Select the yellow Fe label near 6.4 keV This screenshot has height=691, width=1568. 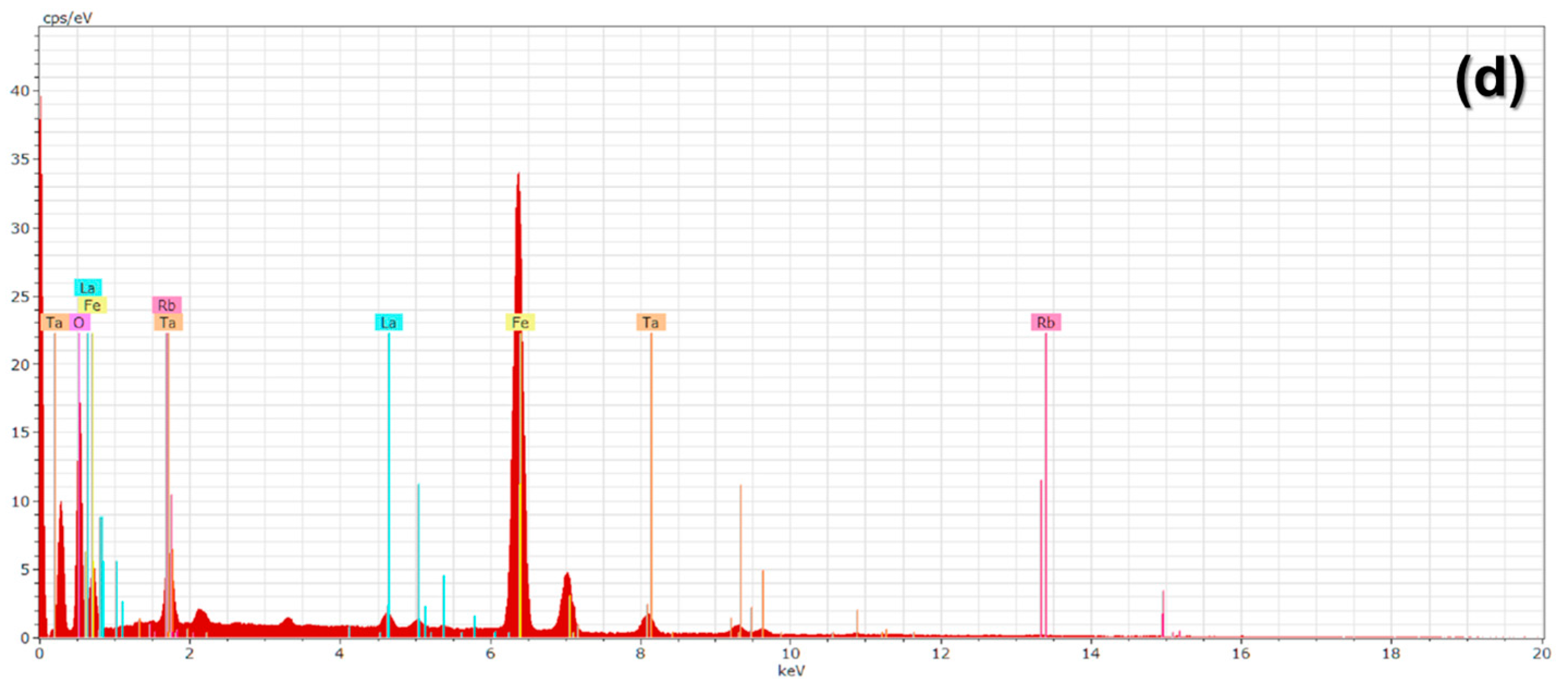pos(520,323)
